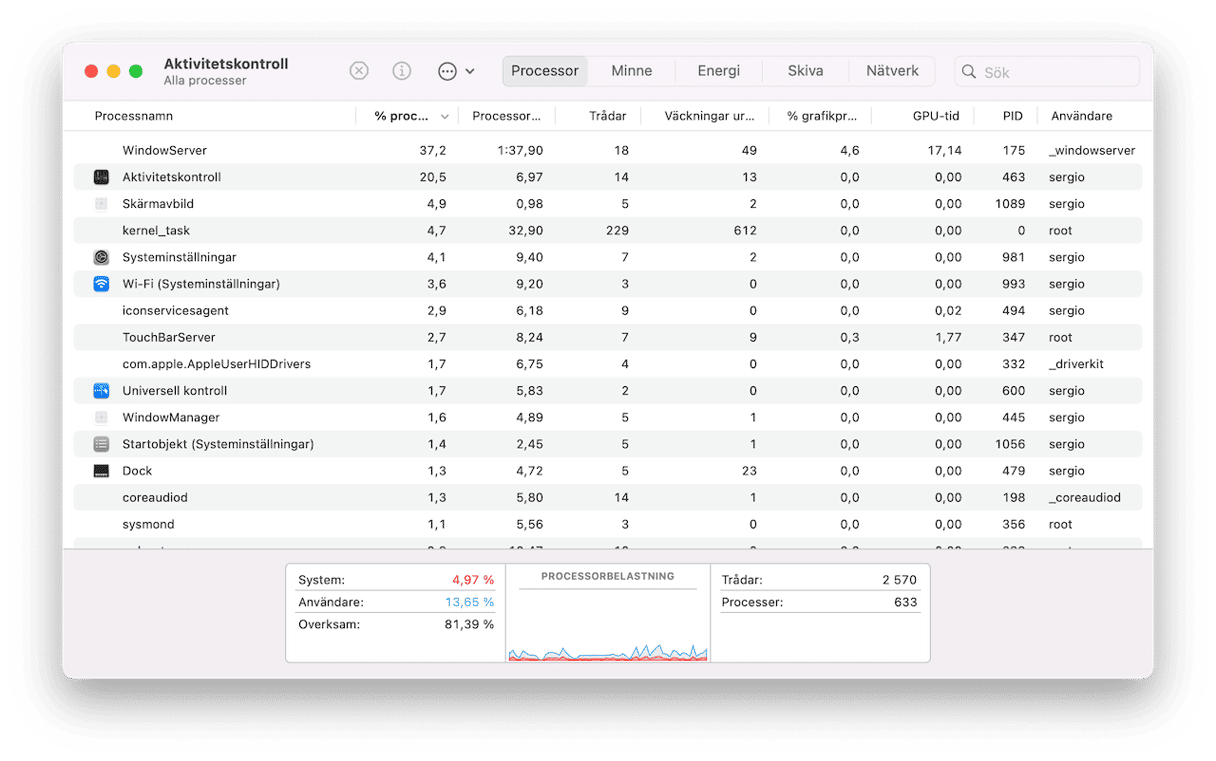The image size is (1216, 761).
Task: Click the _coreaudiod user cell
Action: coord(1084,498)
